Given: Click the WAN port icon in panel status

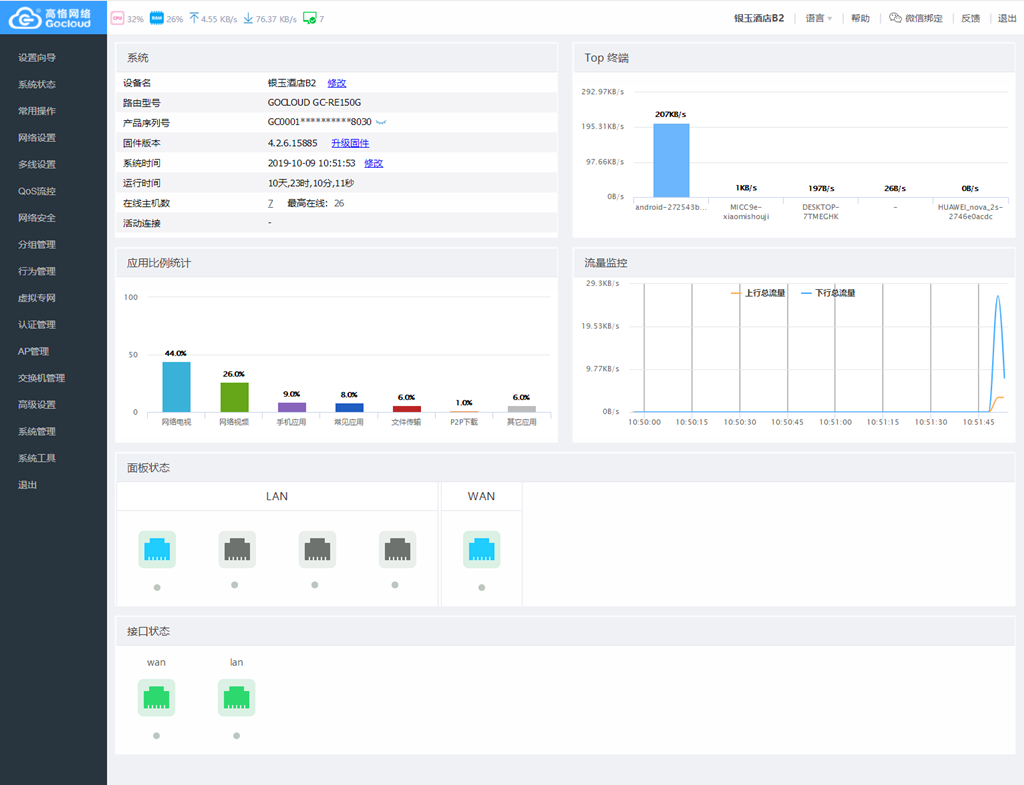Looking at the screenshot, I should 481,549.
